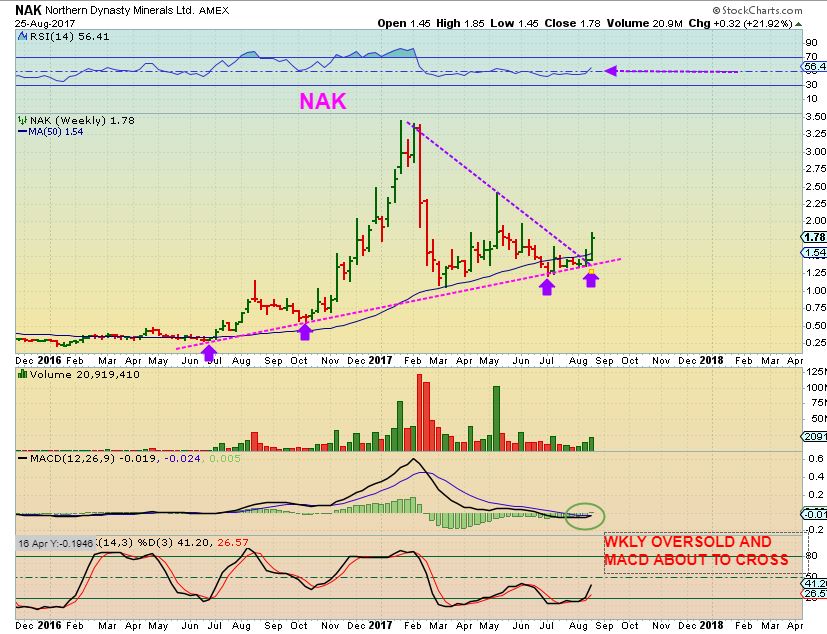Click the green up-triangle after the Chg percentage
The image size is (827, 634).
(x=799, y=24)
